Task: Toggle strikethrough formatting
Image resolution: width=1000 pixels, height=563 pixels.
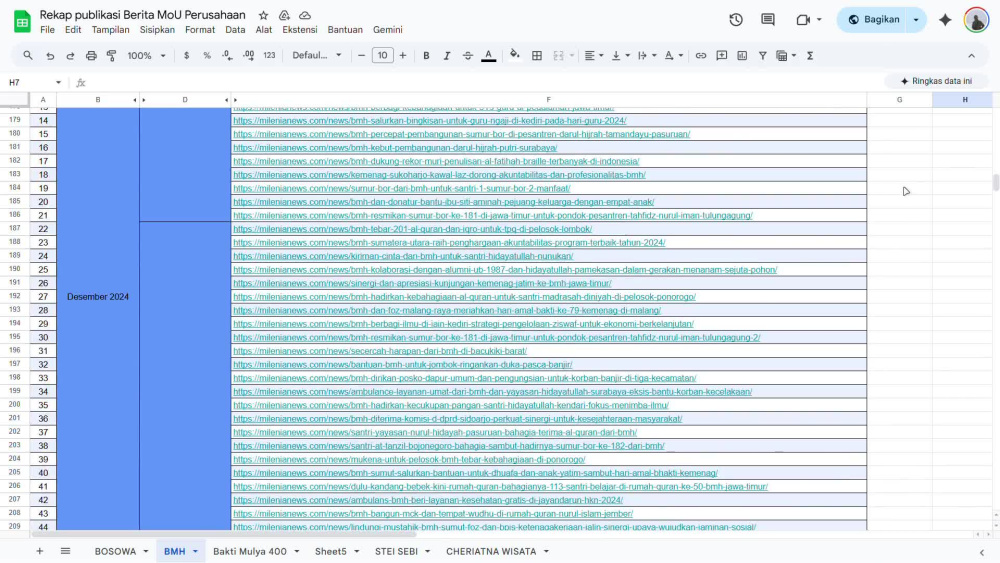Action: (467, 55)
